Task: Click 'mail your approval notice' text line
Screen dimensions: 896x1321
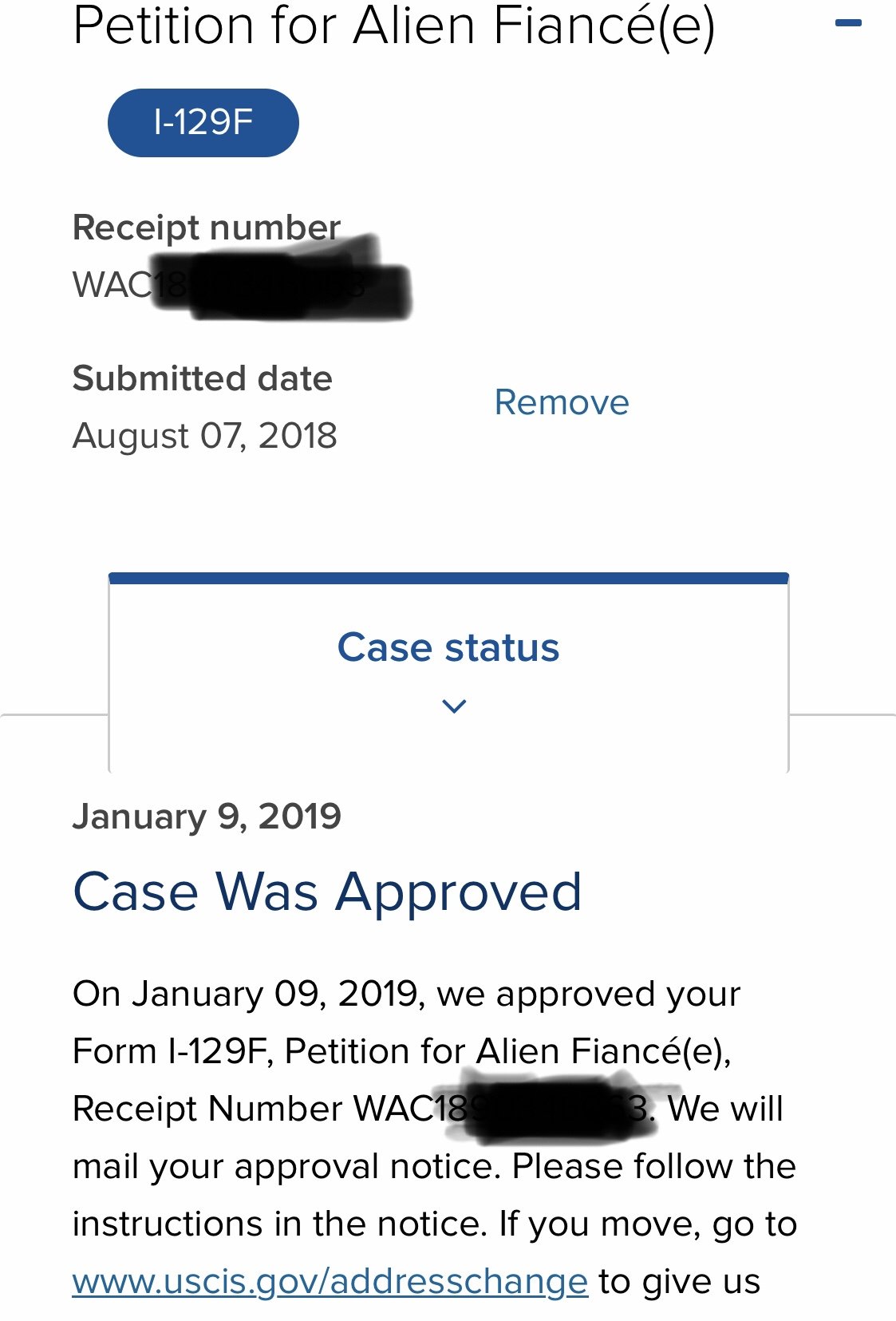Action: 433,1166
